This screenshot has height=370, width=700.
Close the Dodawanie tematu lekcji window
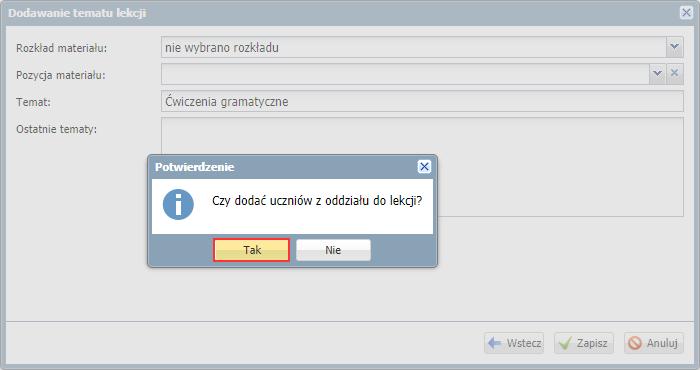coord(686,12)
